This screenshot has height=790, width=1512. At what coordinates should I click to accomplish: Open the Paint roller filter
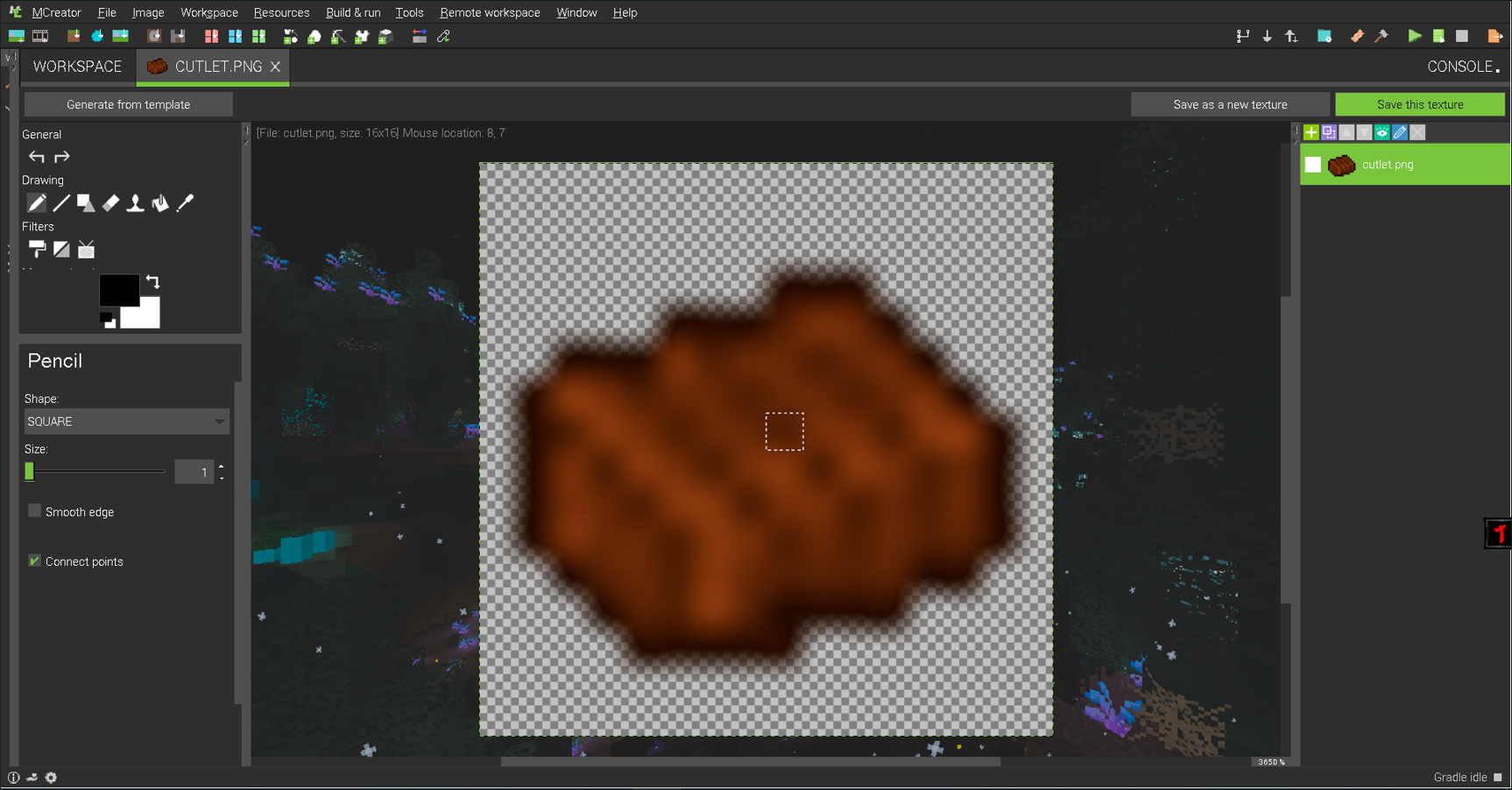[x=37, y=249]
